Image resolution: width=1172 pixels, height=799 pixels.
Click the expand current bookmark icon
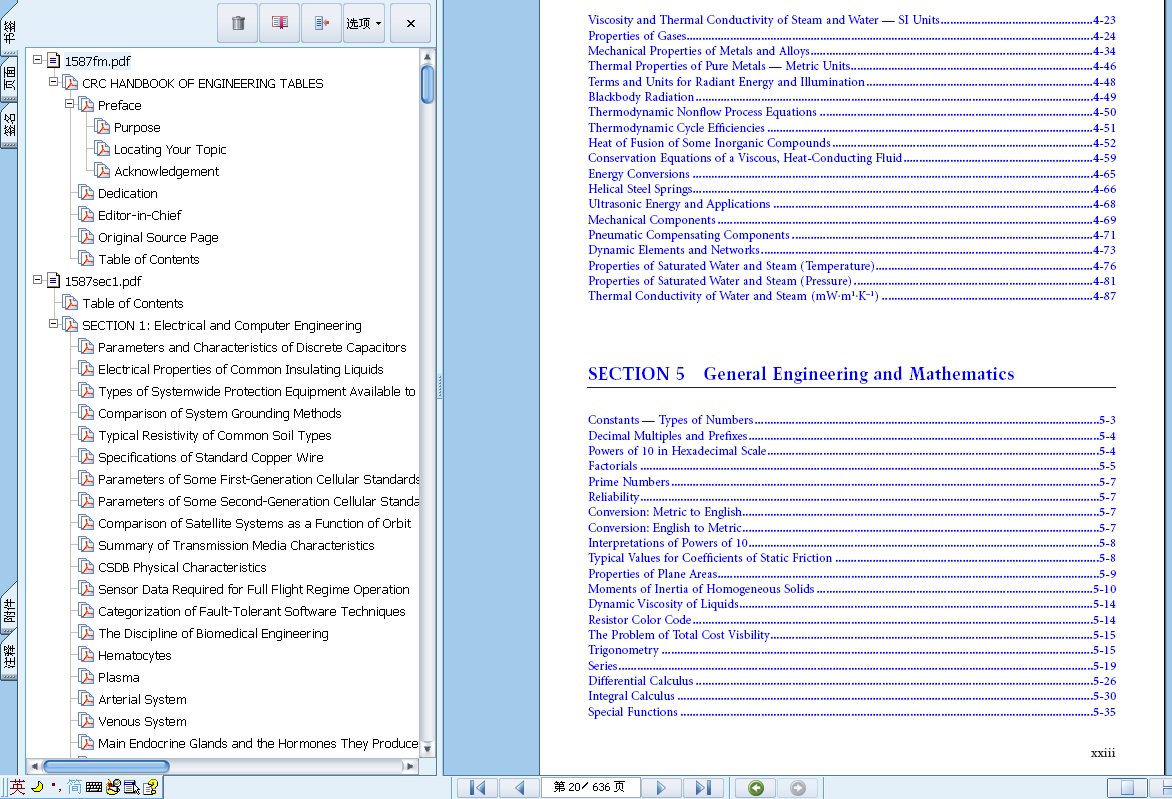click(x=321, y=23)
